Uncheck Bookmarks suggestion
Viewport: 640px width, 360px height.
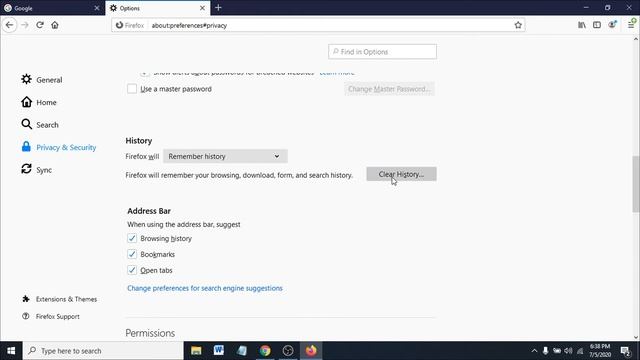132,254
